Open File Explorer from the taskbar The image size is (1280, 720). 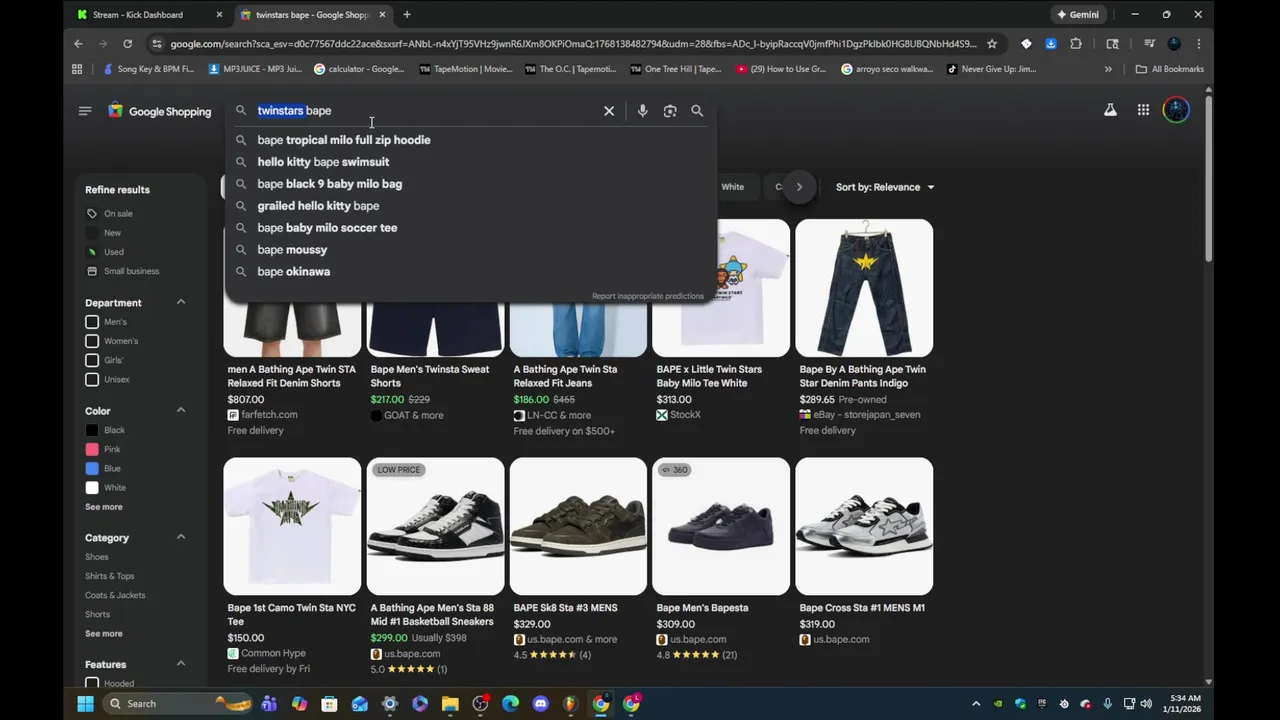[x=450, y=704]
